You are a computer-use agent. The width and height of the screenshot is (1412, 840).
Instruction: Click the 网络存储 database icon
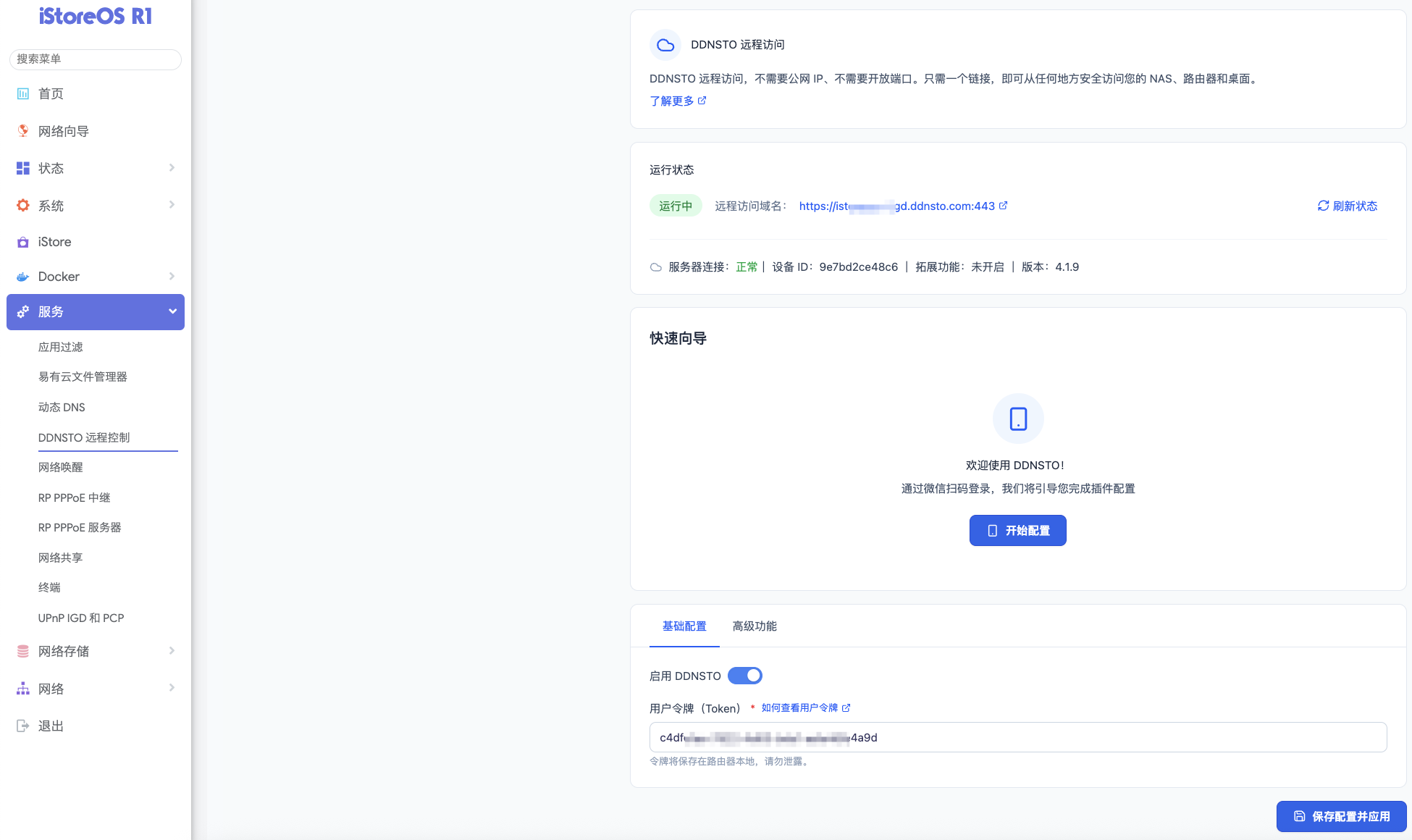(23, 651)
